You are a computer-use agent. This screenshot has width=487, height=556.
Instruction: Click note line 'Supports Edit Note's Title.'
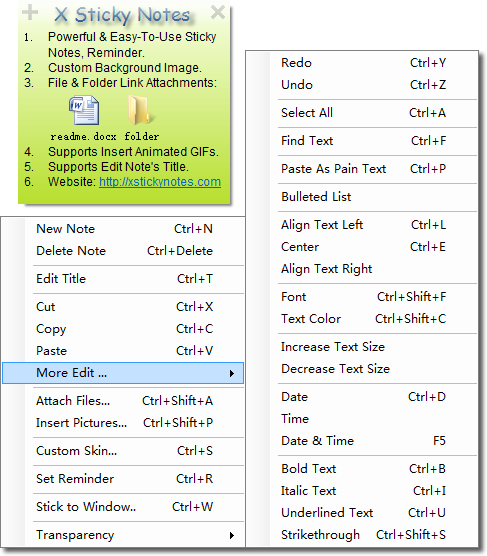(118, 167)
